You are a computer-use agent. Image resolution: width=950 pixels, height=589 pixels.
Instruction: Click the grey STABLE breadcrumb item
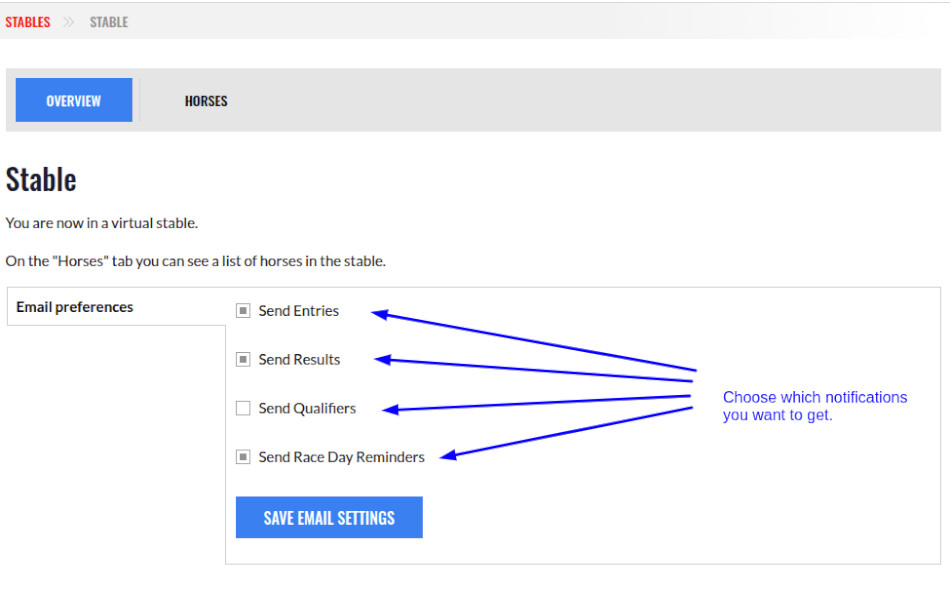click(x=109, y=22)
